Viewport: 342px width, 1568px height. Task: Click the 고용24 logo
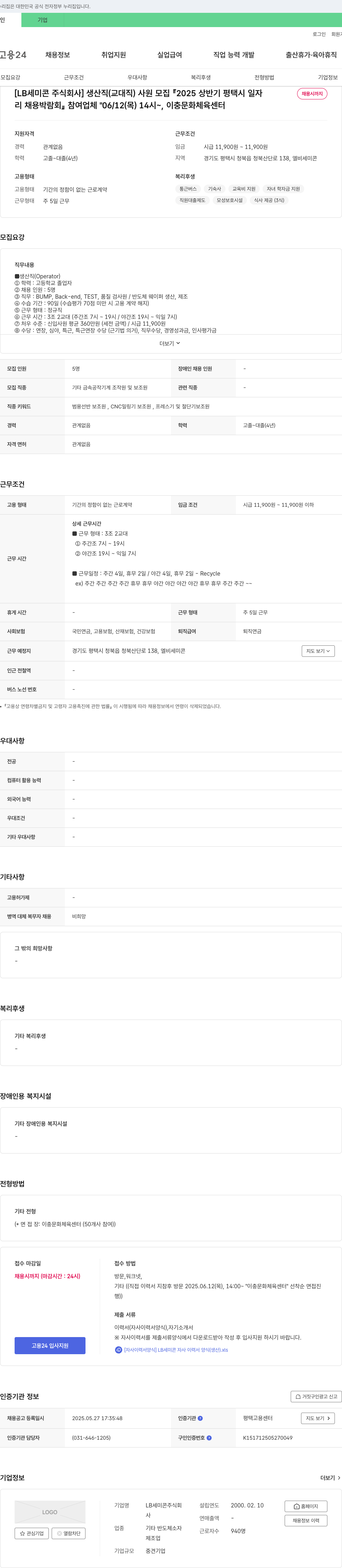(x=13, y=55)
